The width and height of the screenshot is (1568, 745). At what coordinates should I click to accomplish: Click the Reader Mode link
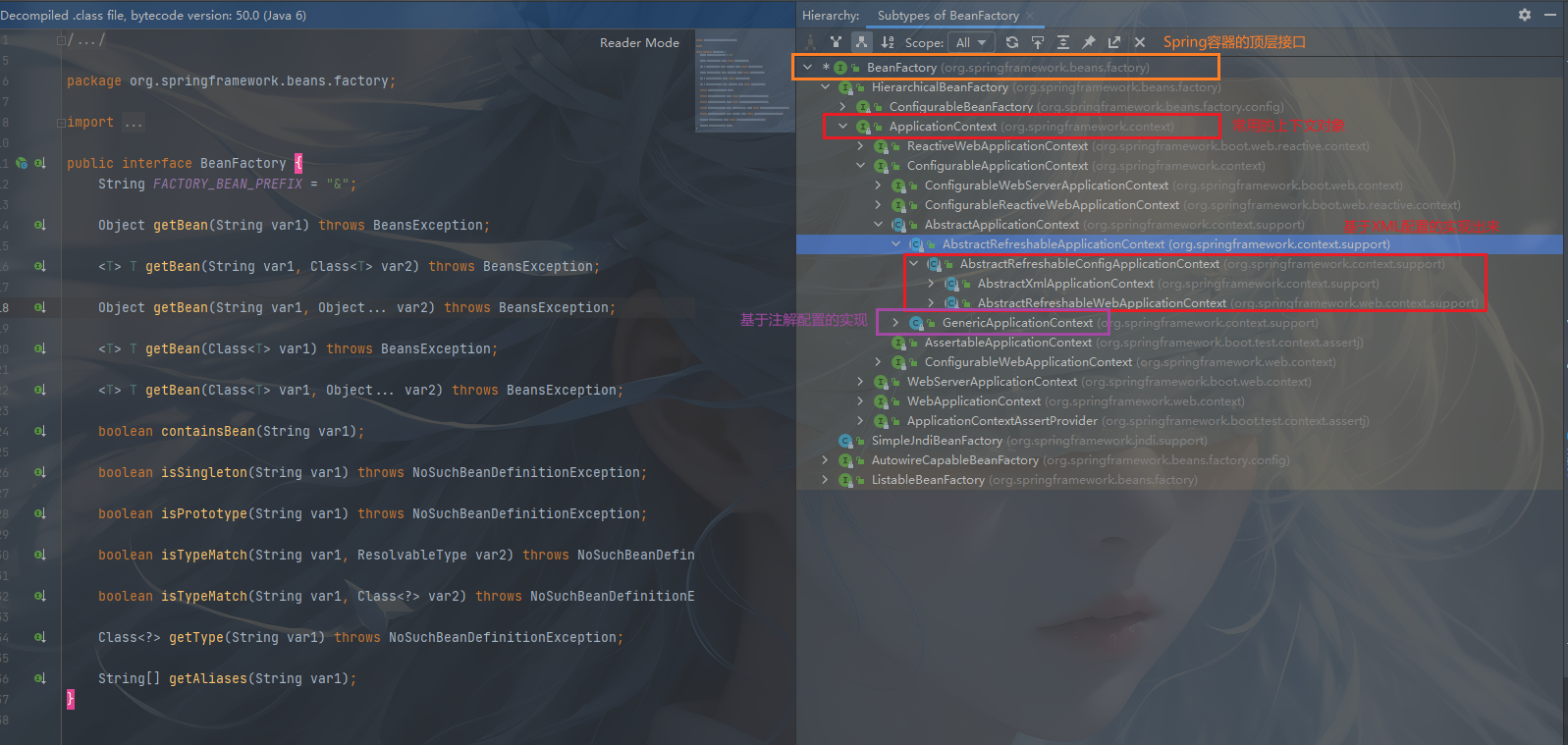pos(639,42)
